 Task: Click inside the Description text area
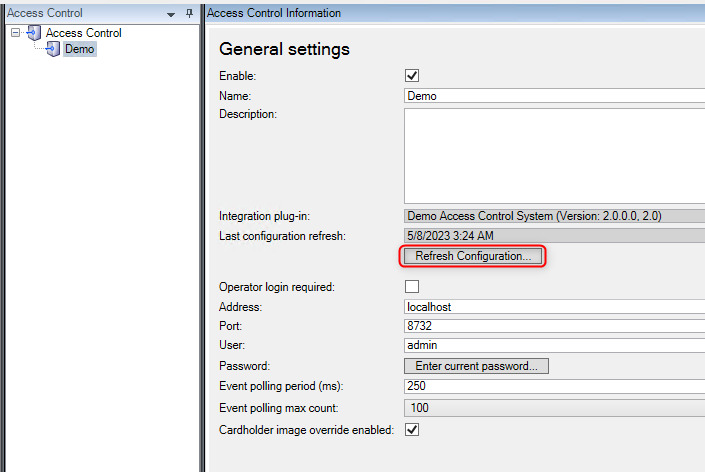click(x=553, y=155)
